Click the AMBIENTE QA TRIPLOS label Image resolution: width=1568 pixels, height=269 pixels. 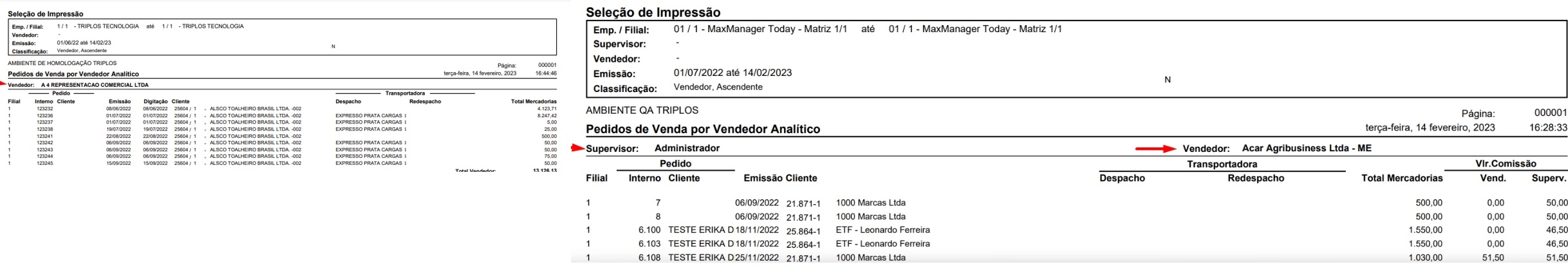(642, 111)
